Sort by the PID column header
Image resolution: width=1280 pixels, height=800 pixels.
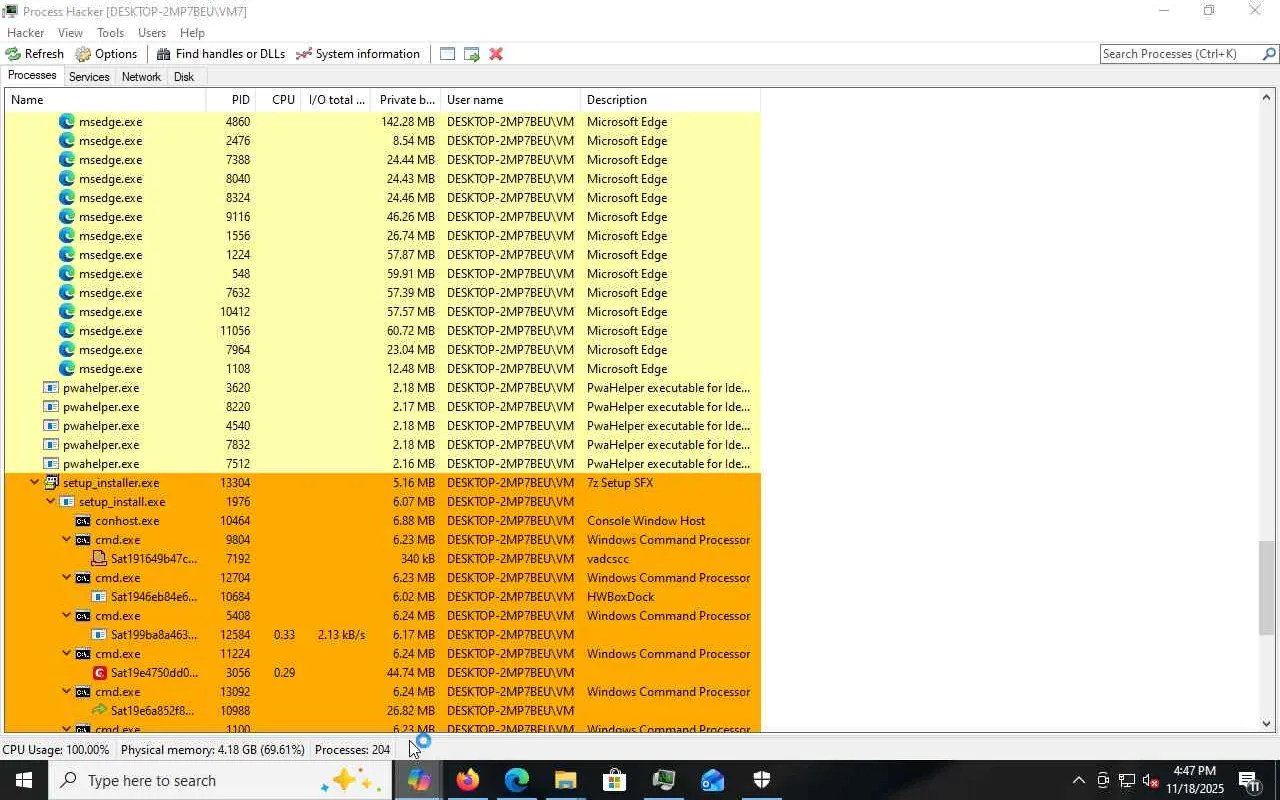coord(231,100)
